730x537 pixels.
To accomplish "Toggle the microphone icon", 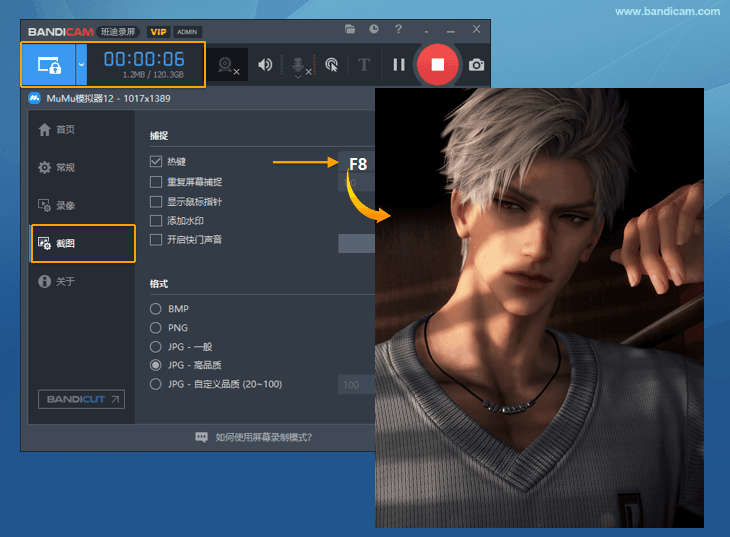I will (298, 65).
